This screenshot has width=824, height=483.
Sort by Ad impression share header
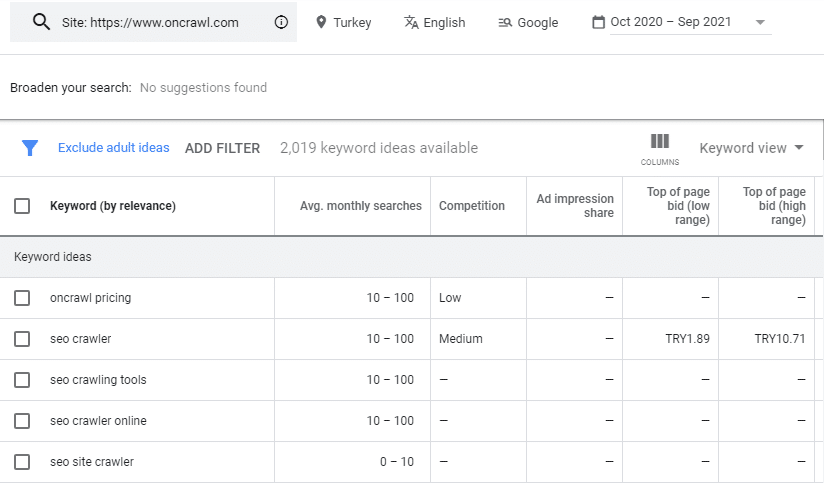tap(575, 205)
